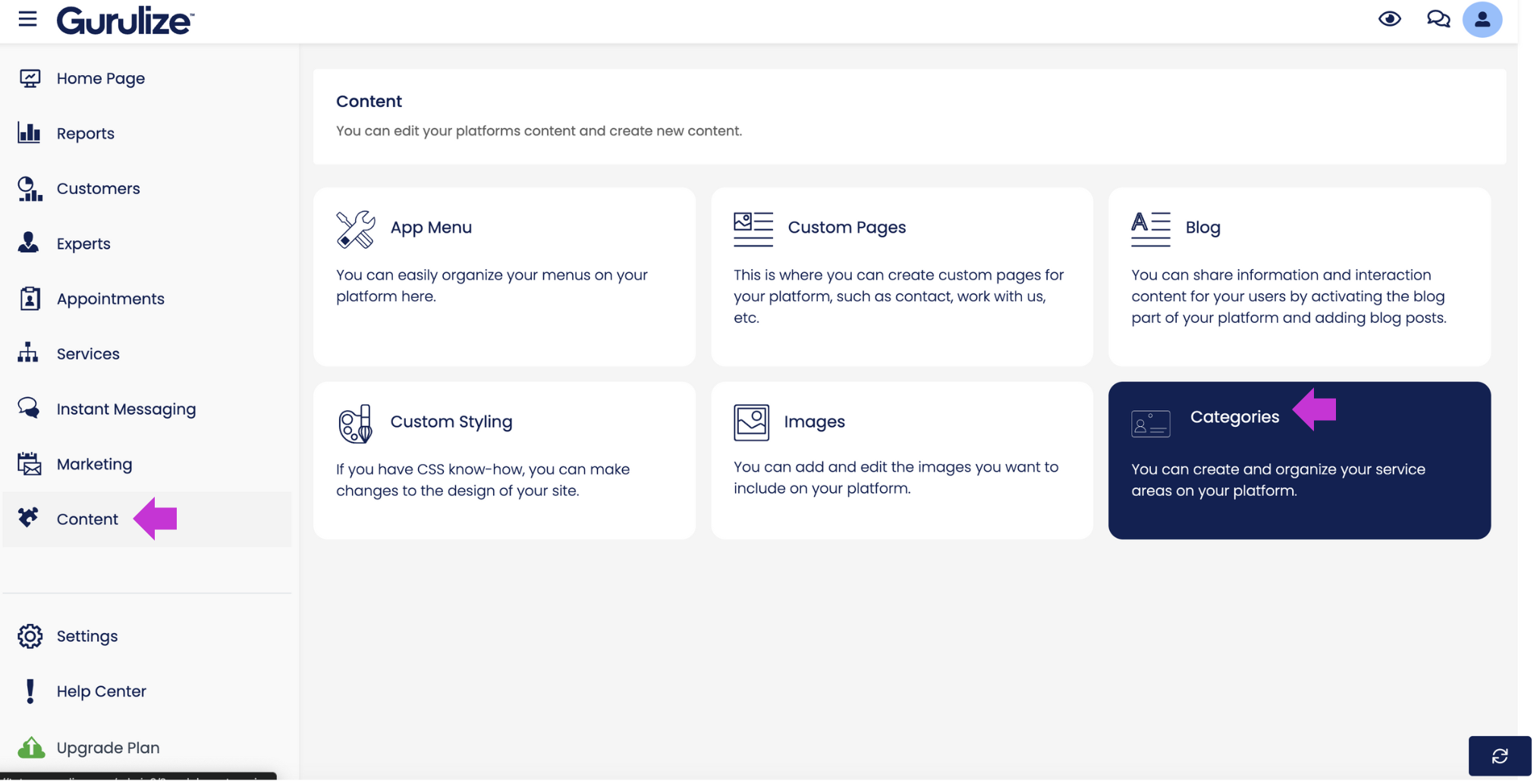Open Reports in the sidebar
This screenshot has width=1537, height=784.
[x=86, y=133]
